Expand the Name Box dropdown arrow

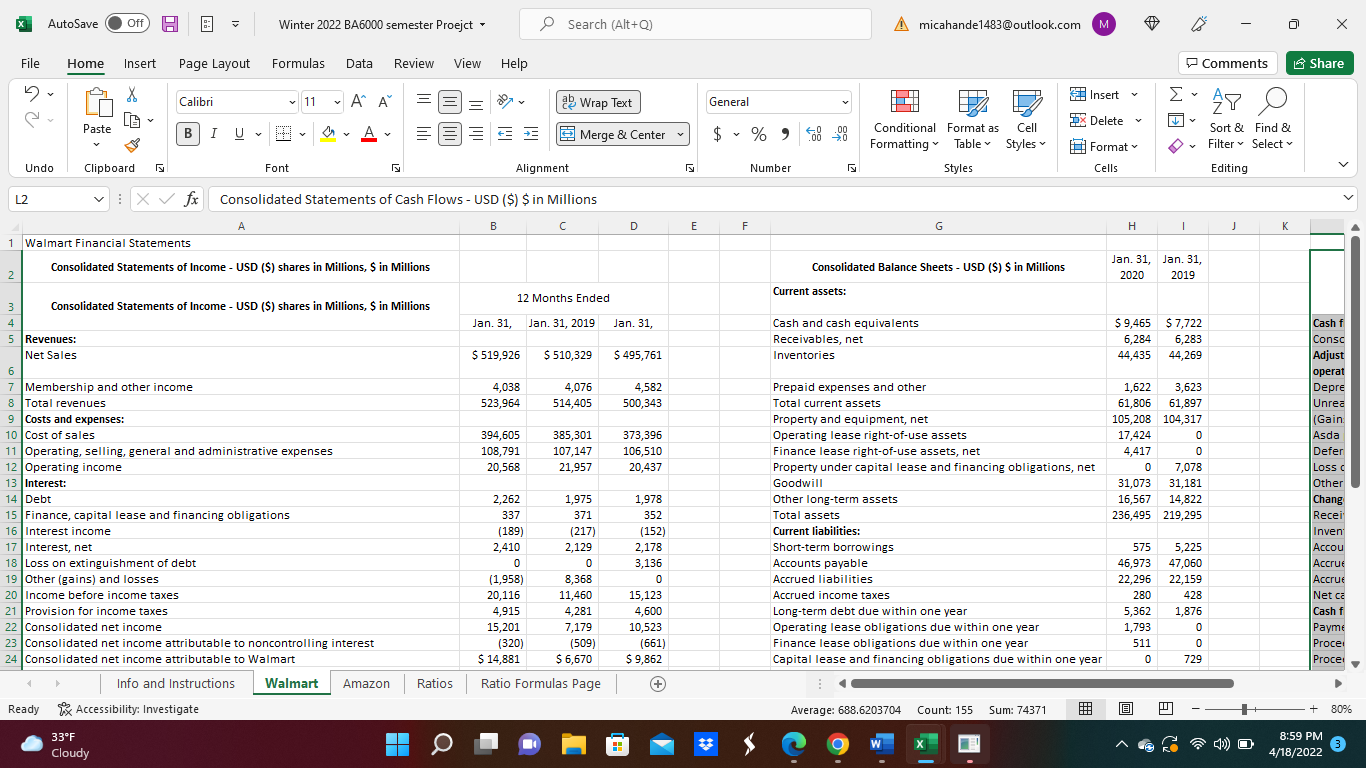97,199
